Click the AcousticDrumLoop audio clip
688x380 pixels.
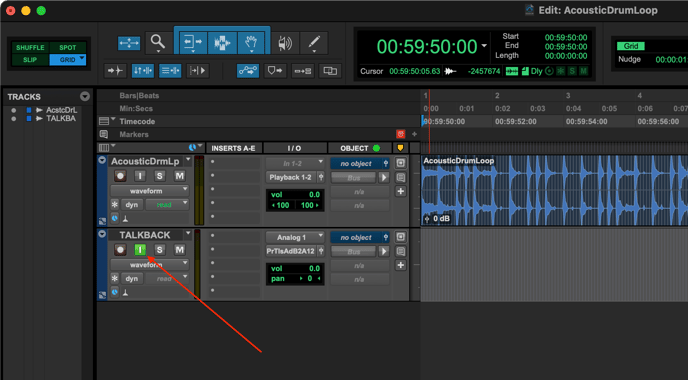click(554, 190)
